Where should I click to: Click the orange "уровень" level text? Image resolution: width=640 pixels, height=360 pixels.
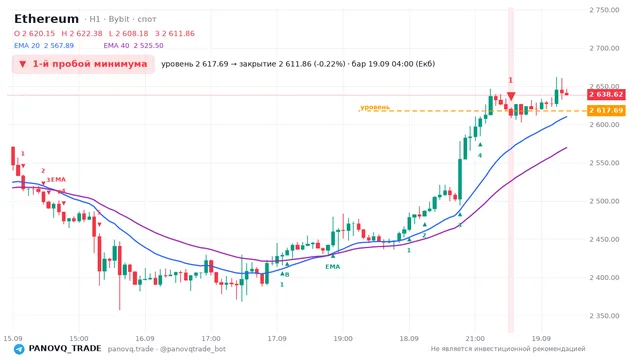pos(375,107)
